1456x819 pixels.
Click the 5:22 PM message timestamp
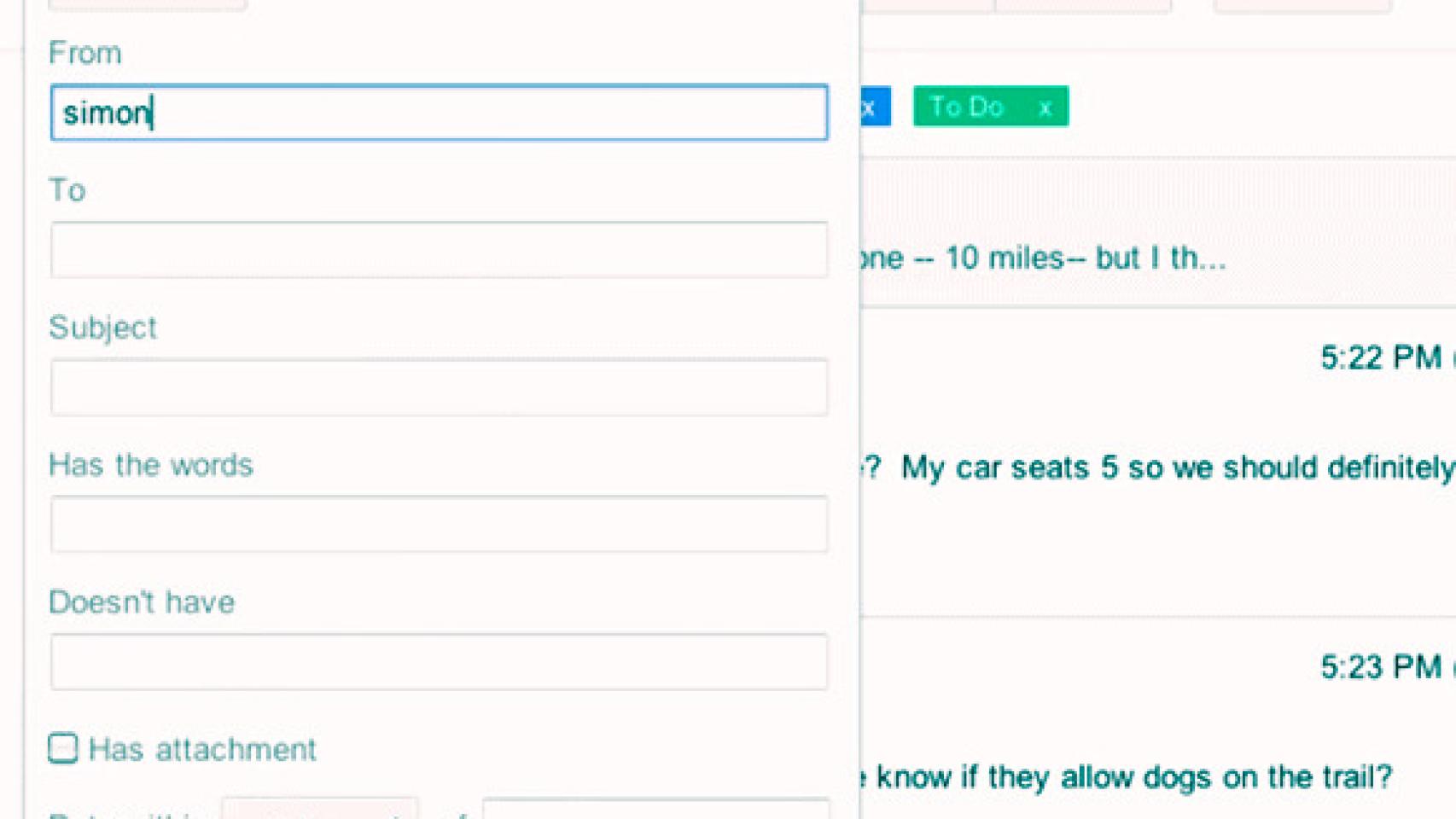pyautogui.click(x=1380, y=357)
